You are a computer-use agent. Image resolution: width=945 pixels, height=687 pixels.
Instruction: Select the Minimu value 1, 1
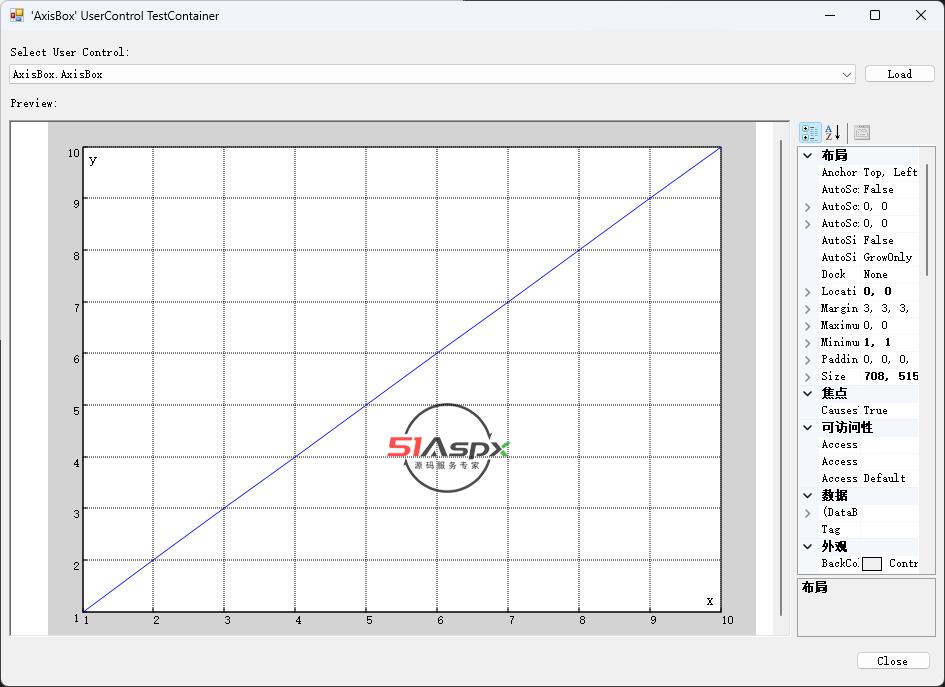(x=877, y=342)
